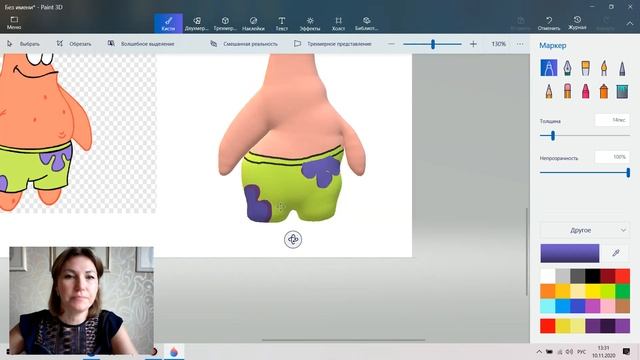640x360 pixels.
Task: Collapse the ribbon with the chevron
Action: 630,24
